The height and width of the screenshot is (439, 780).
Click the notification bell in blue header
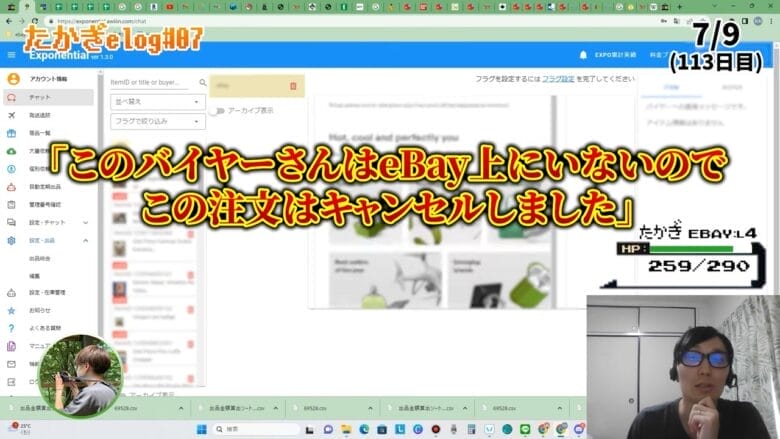[x=583, y=55]
